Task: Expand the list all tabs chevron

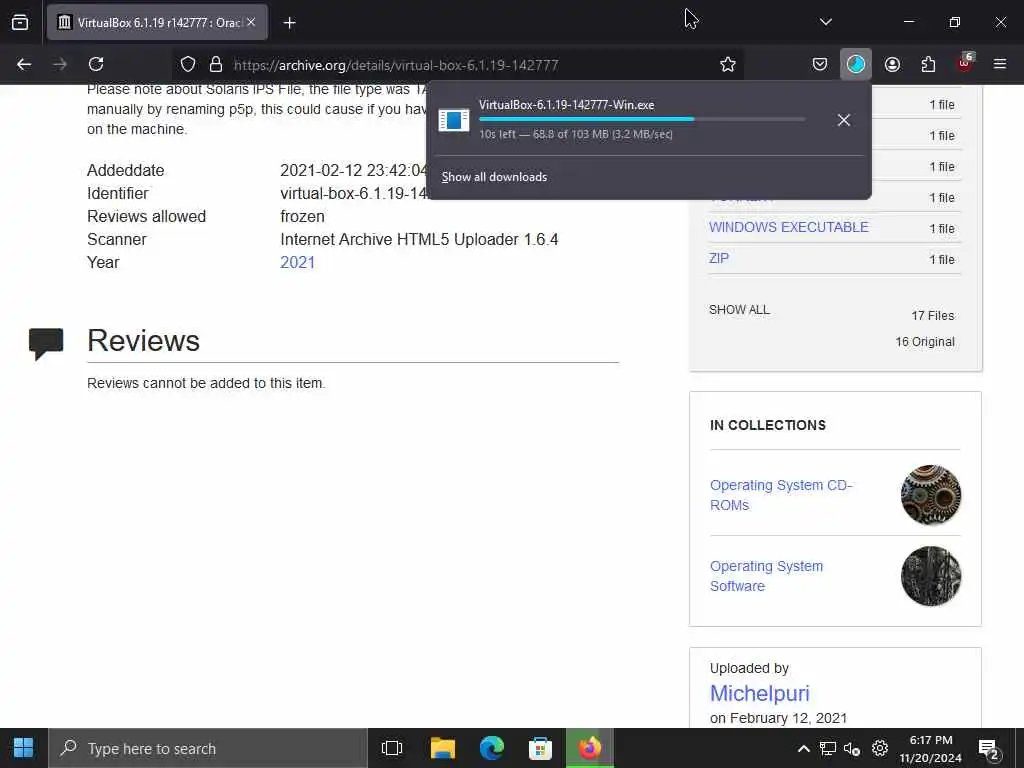Action: [825, 22]
